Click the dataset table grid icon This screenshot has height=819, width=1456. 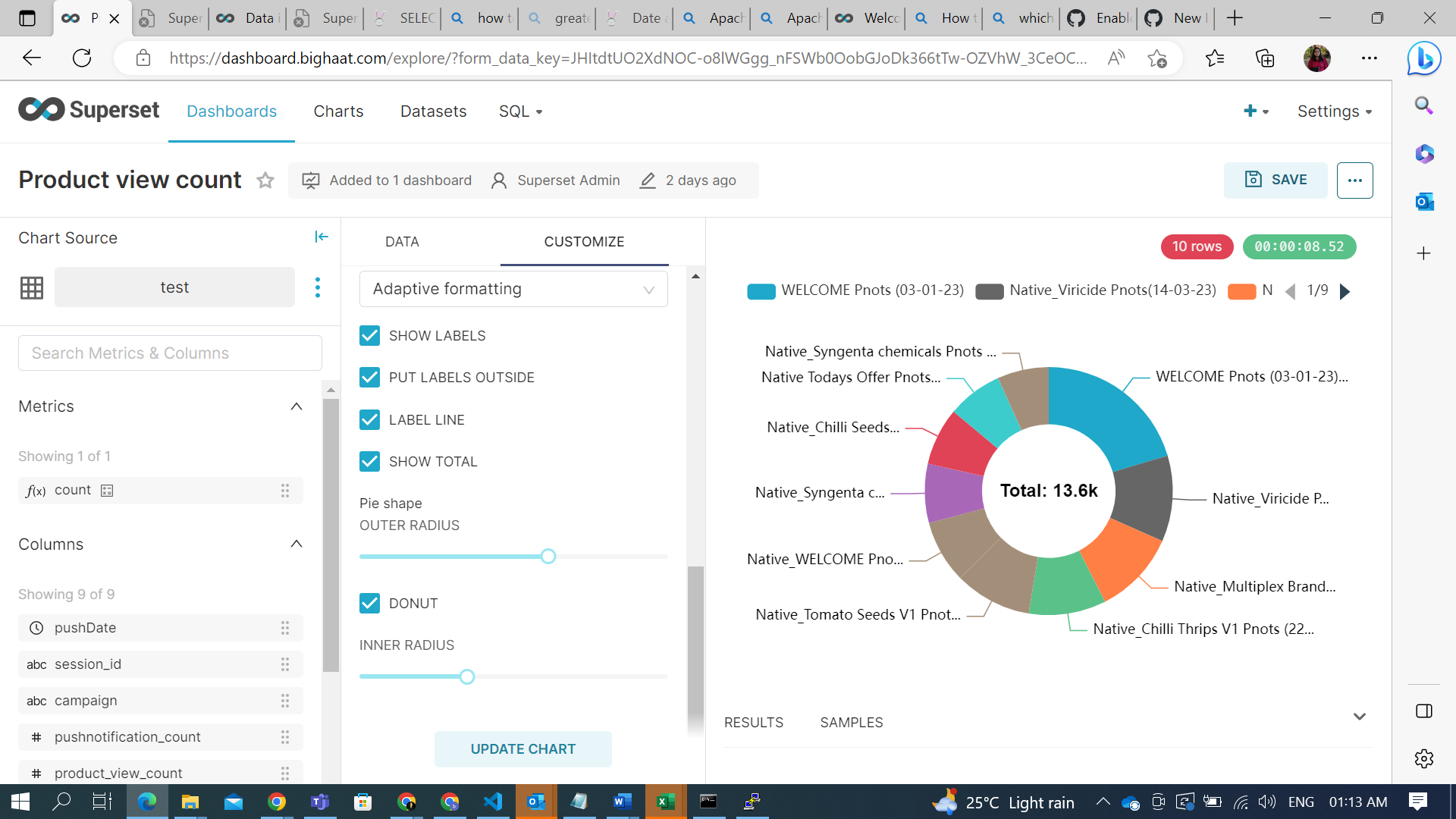32,287
